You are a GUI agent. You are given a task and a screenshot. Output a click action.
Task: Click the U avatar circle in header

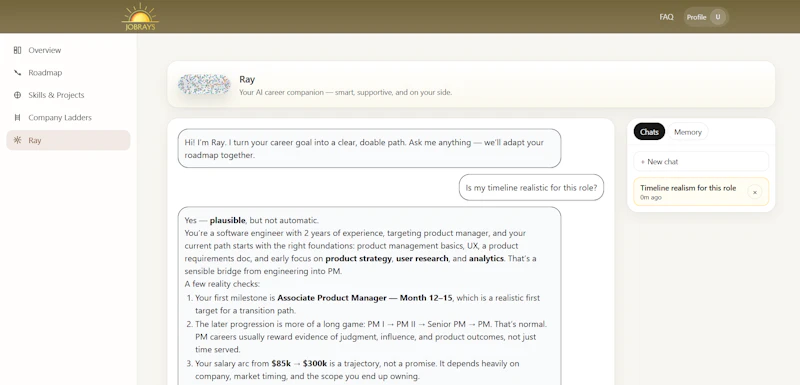(x=718, y=17)
